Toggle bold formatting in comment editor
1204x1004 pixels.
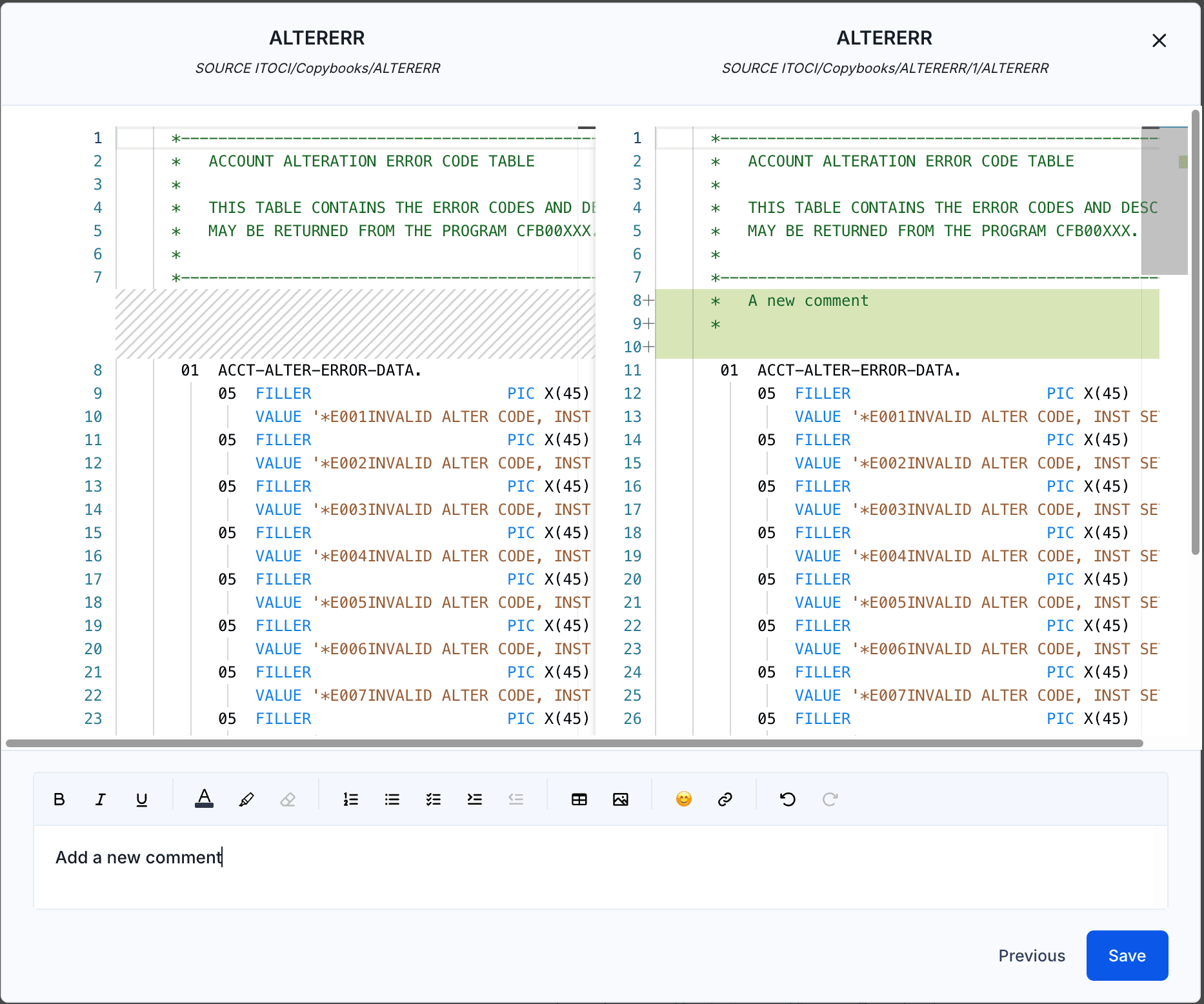click(x=59, y=799)
